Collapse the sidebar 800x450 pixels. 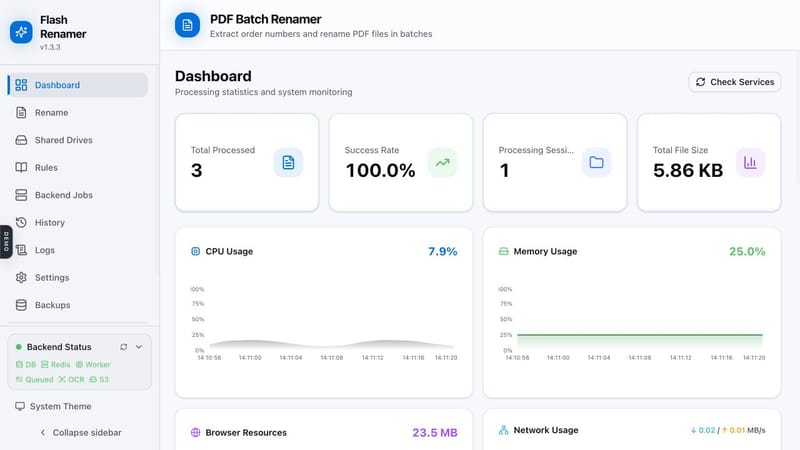coord(81,433)
